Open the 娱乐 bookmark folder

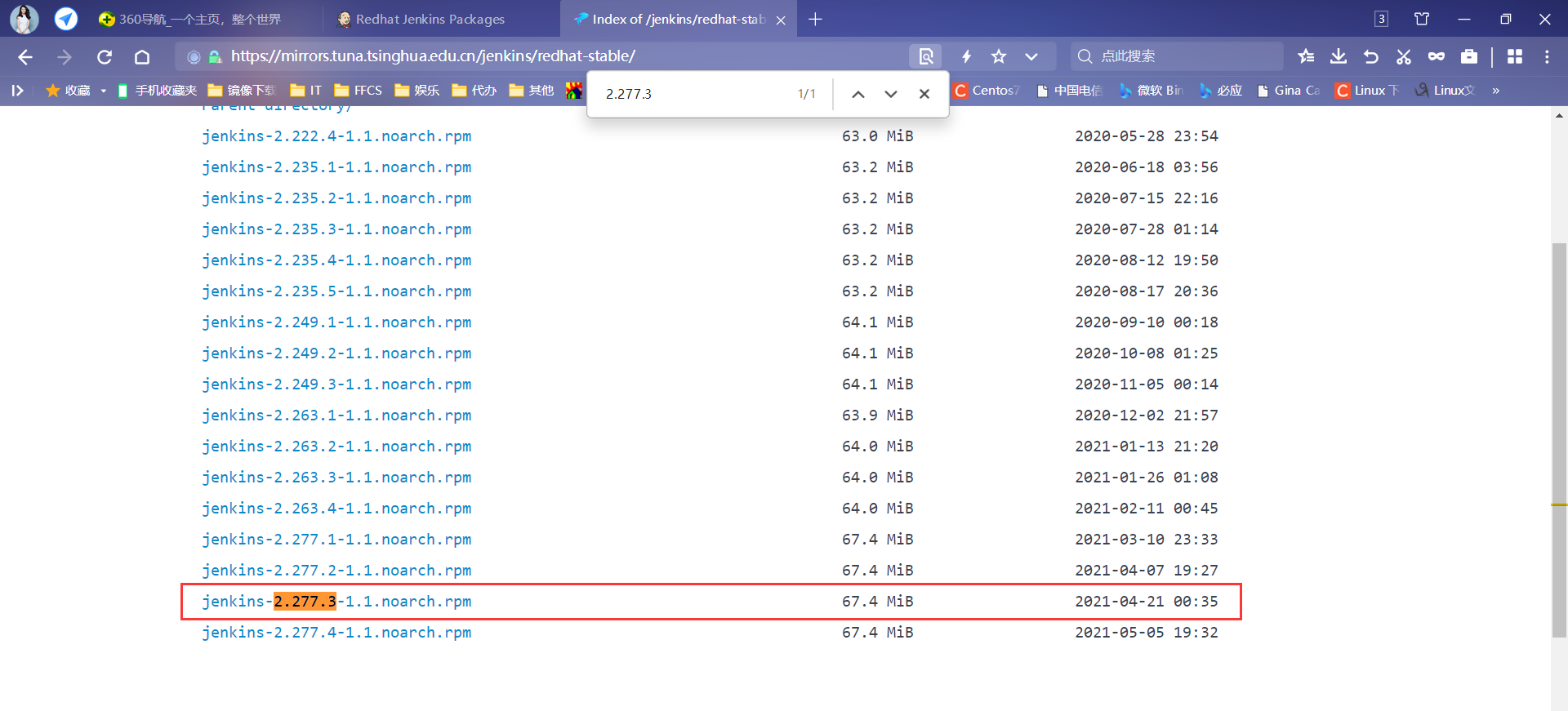tap(417, 91)
